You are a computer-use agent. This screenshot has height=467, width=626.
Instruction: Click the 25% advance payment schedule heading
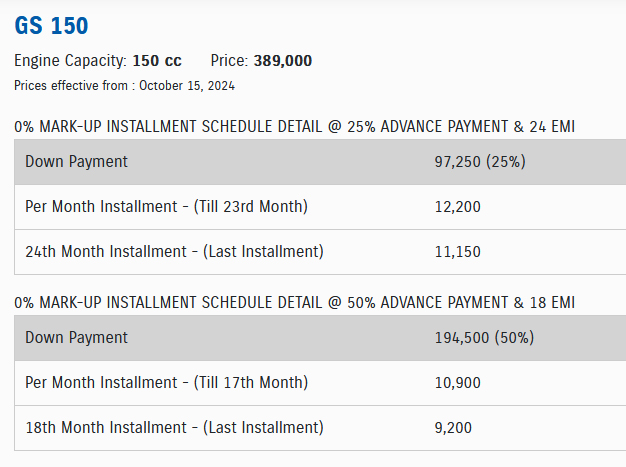[295, 127]
